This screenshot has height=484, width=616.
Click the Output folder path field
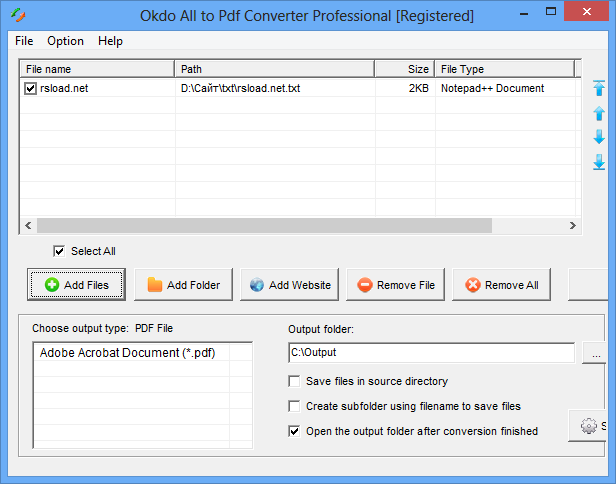click(x=432, y=353)
